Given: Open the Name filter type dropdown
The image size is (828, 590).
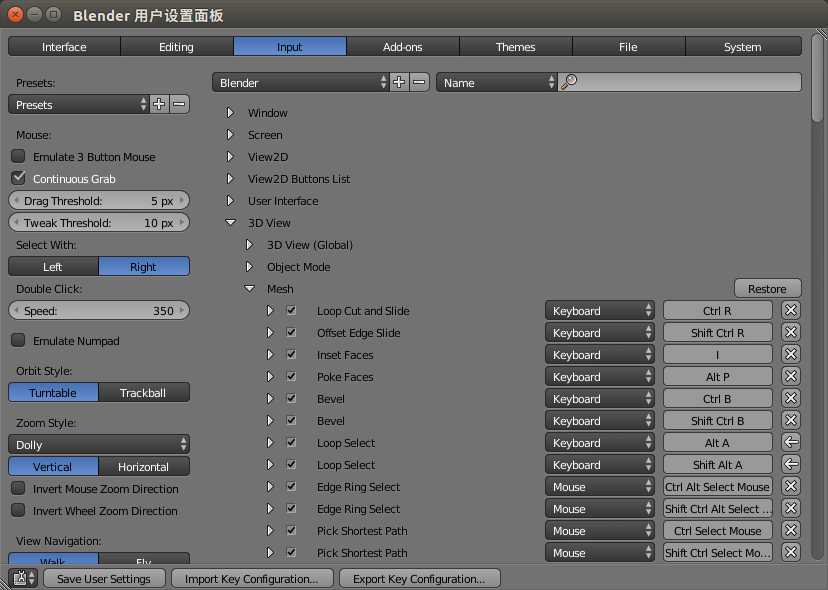Looking at the screenshot, I should [497, 82].
